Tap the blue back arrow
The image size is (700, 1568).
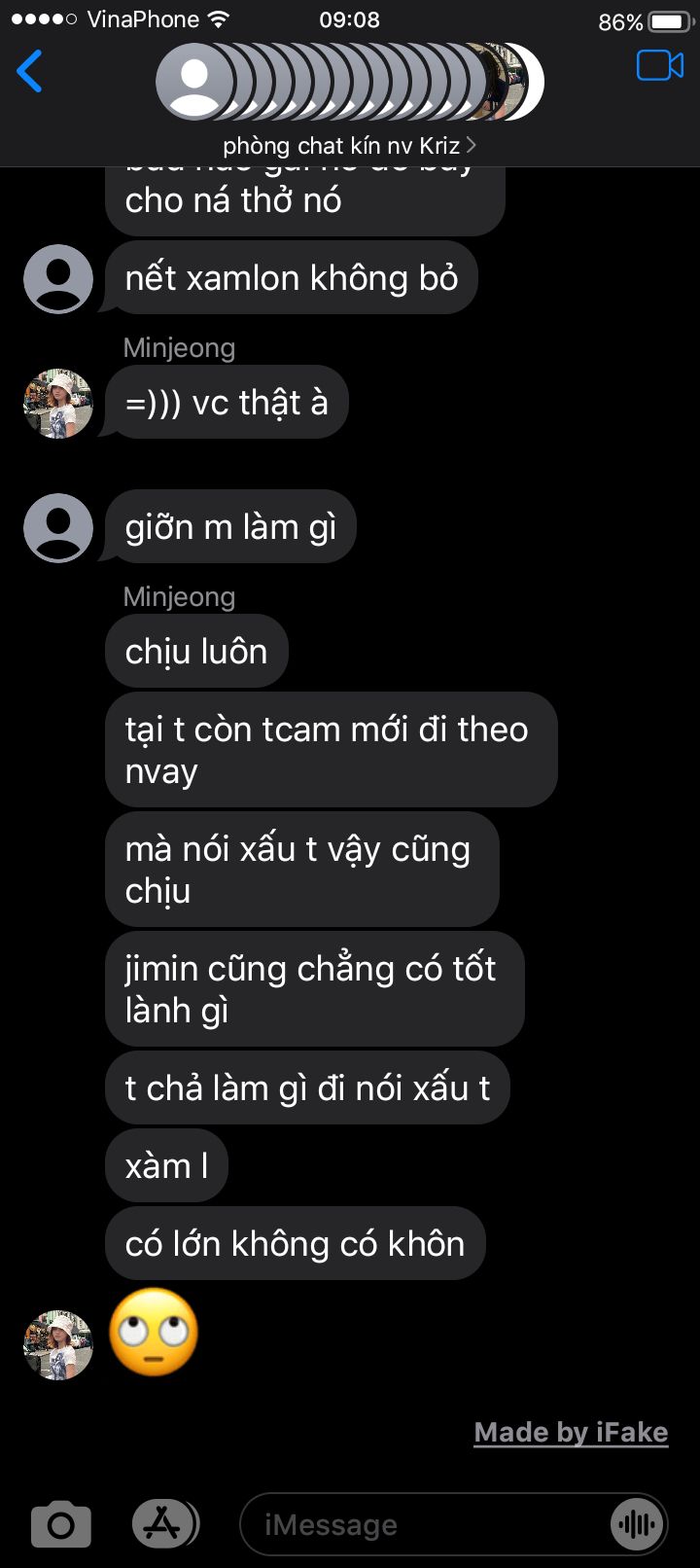coord(30,71)
